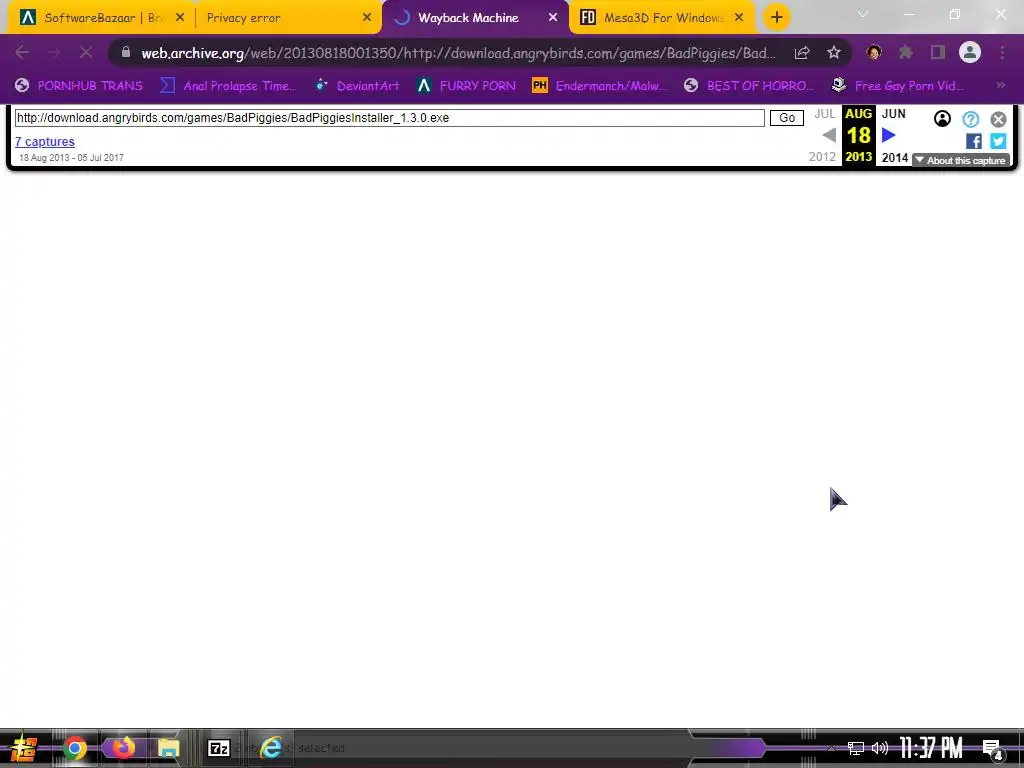Open Chrome three-dot menu
The height and width of the screenshot is (768, 1024).
click(x=1002, y=52)
